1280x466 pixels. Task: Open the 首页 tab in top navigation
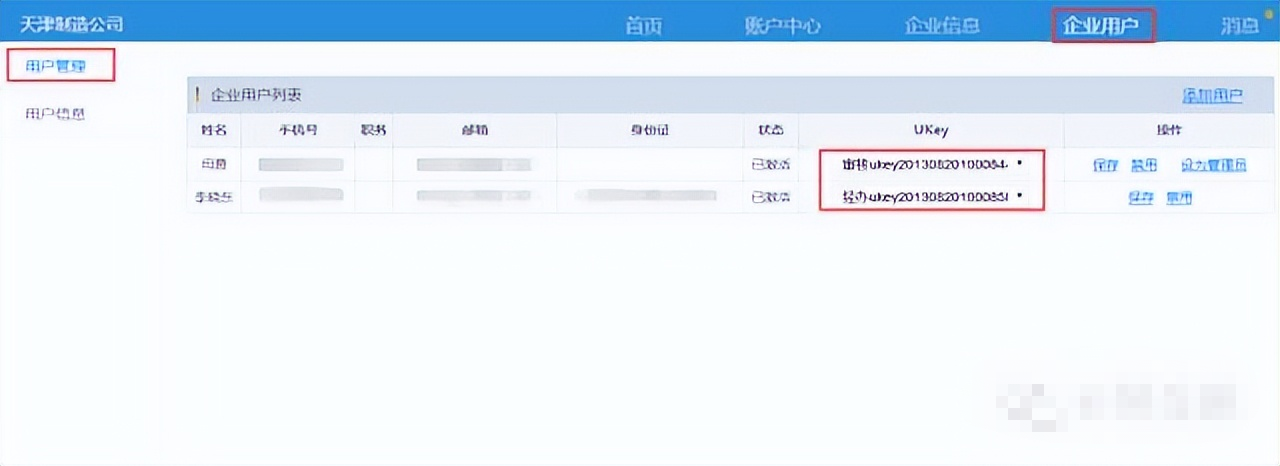click(x=643, y=26)
